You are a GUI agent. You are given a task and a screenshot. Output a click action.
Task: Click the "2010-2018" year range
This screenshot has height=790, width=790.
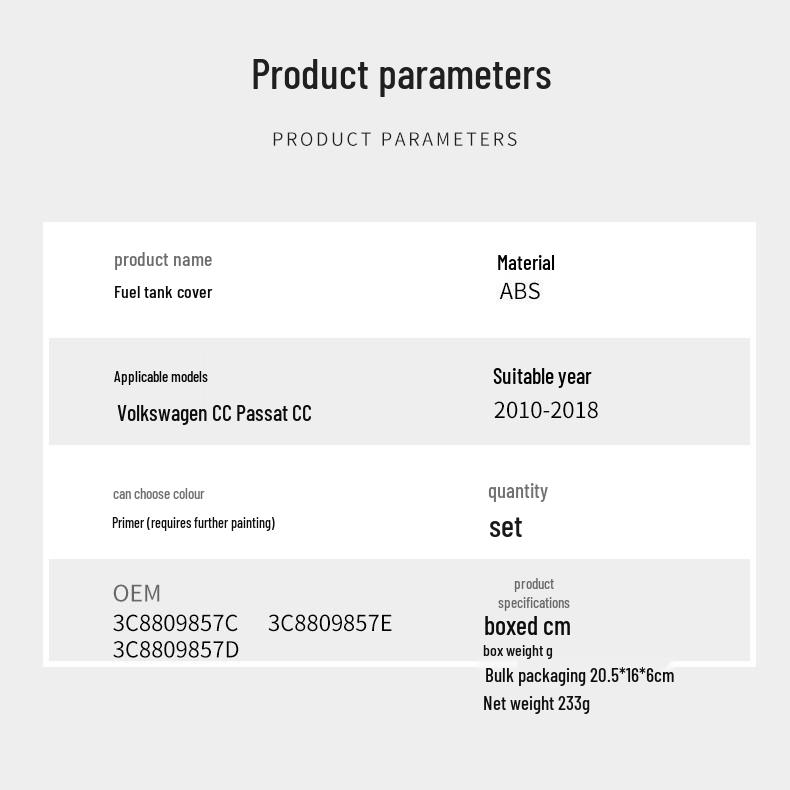click(546, 410)
